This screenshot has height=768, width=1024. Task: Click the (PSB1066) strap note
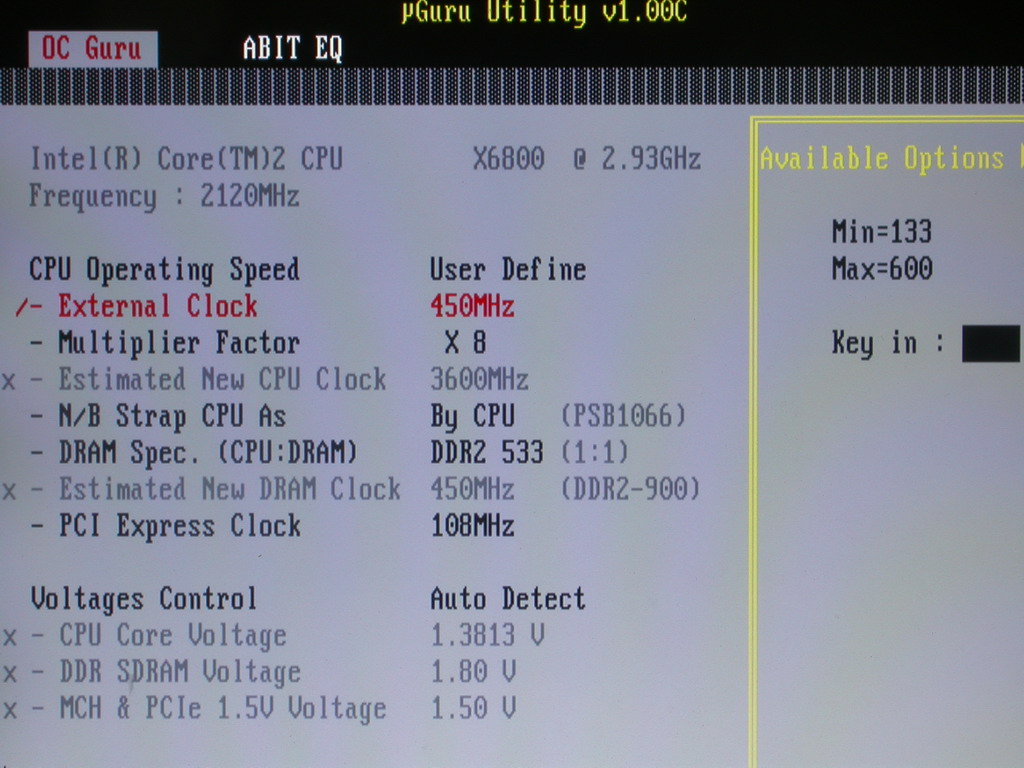624,416
